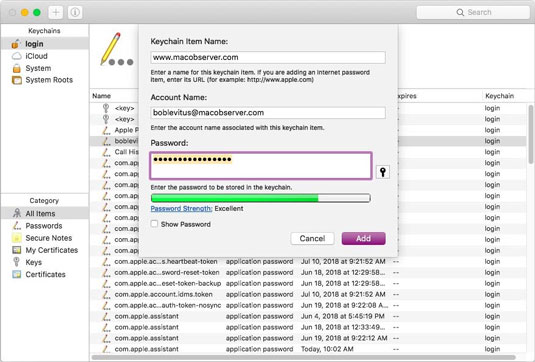Image resolution: width=535 pixels, height=362 pixels.
Task: Select the System Roots keychain
Action: [44, 80]
